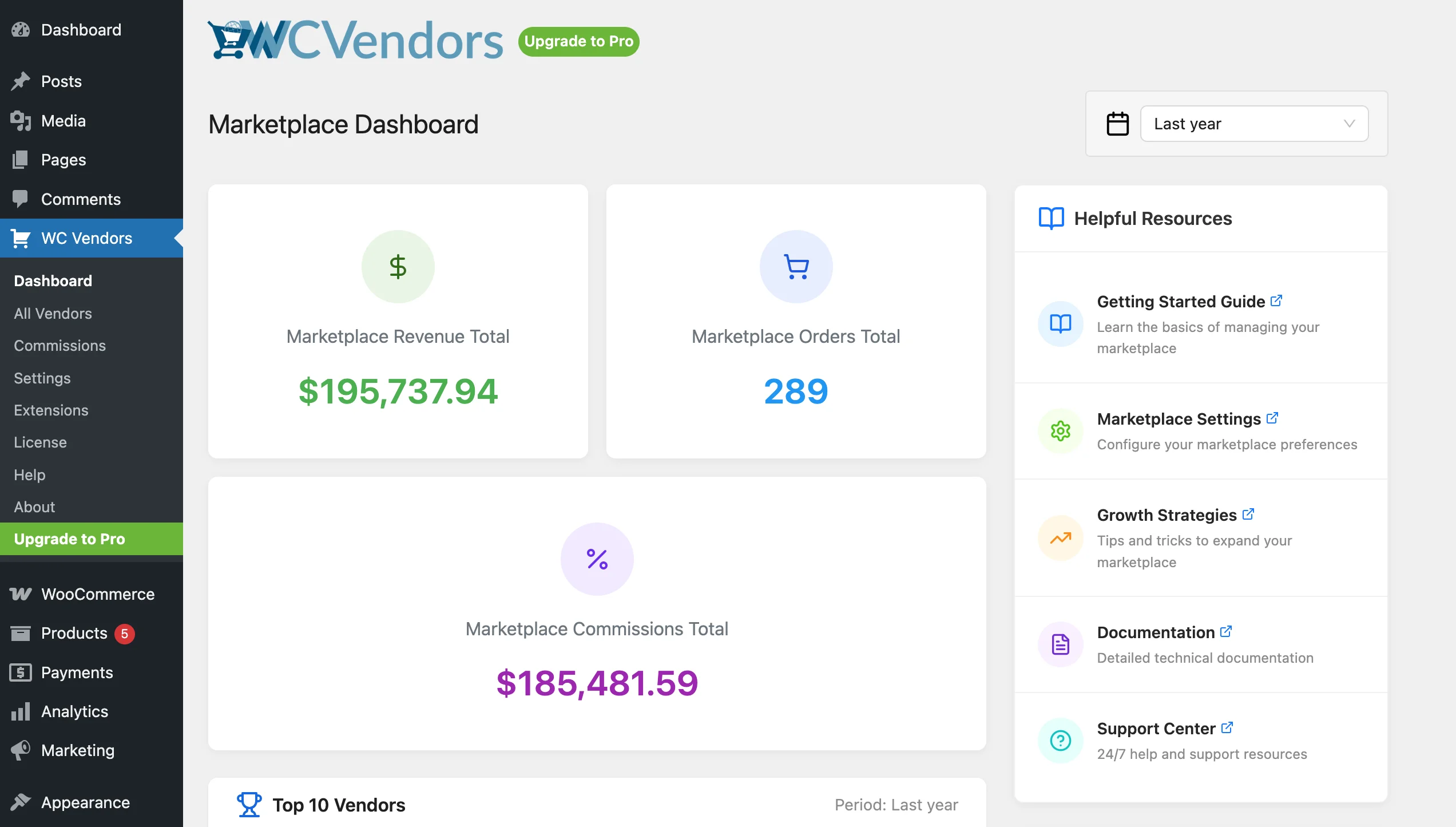This screenshot has height=827, width=1456.
Task: Click the Growth Strategies trend arrow icon
Action: [x=1060, y=538]
